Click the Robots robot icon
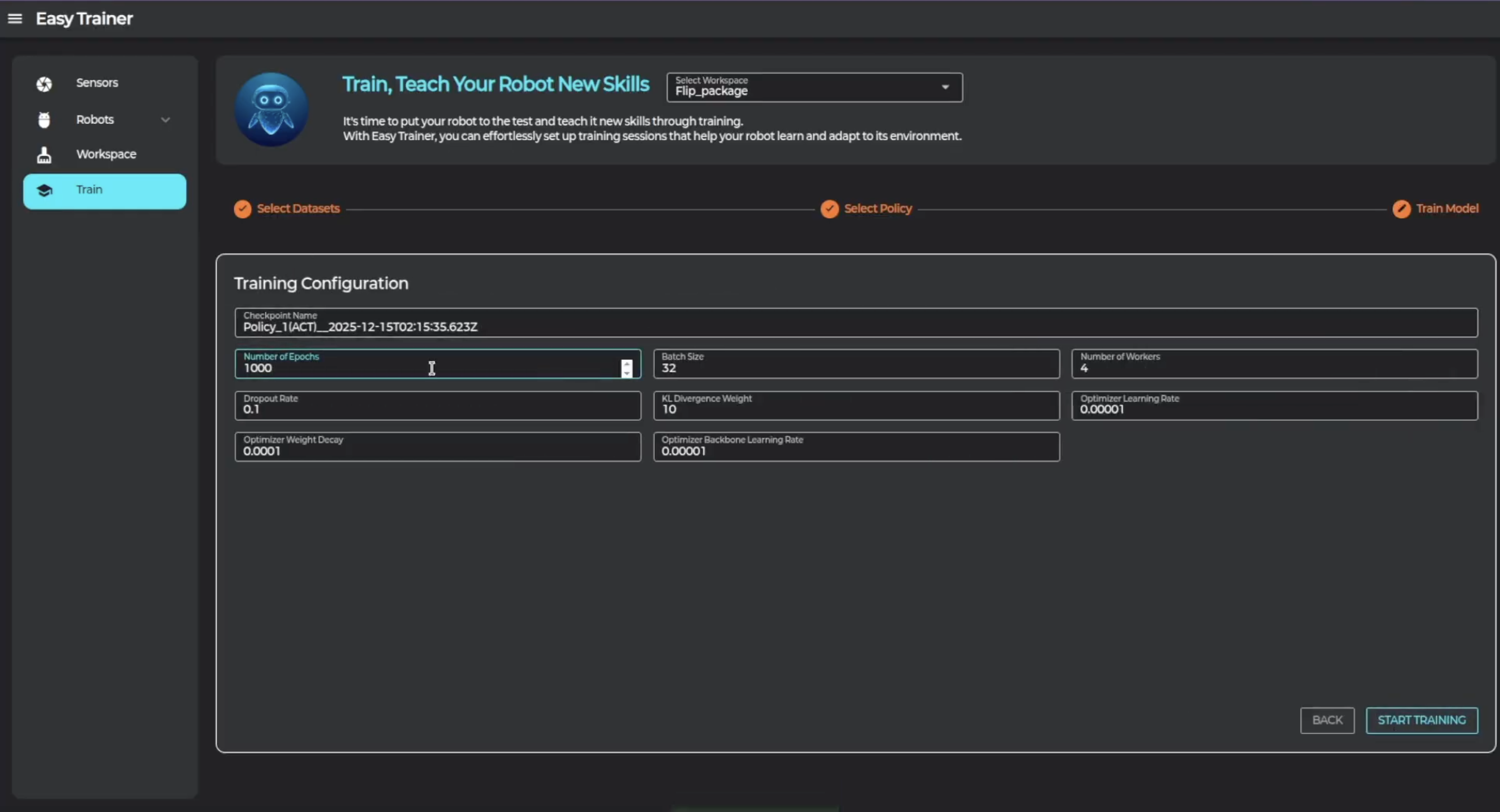 [x=44, y=120]
